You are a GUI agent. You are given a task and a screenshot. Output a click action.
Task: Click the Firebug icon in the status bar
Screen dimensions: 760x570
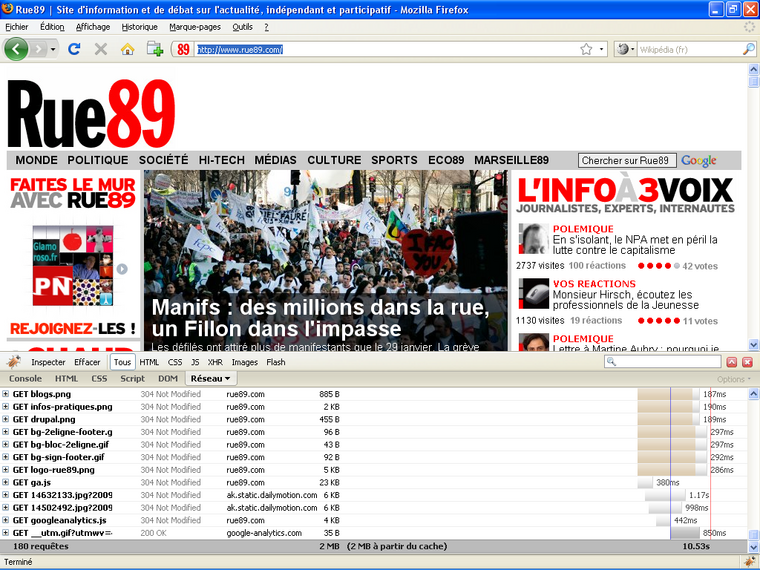[749, 562]
